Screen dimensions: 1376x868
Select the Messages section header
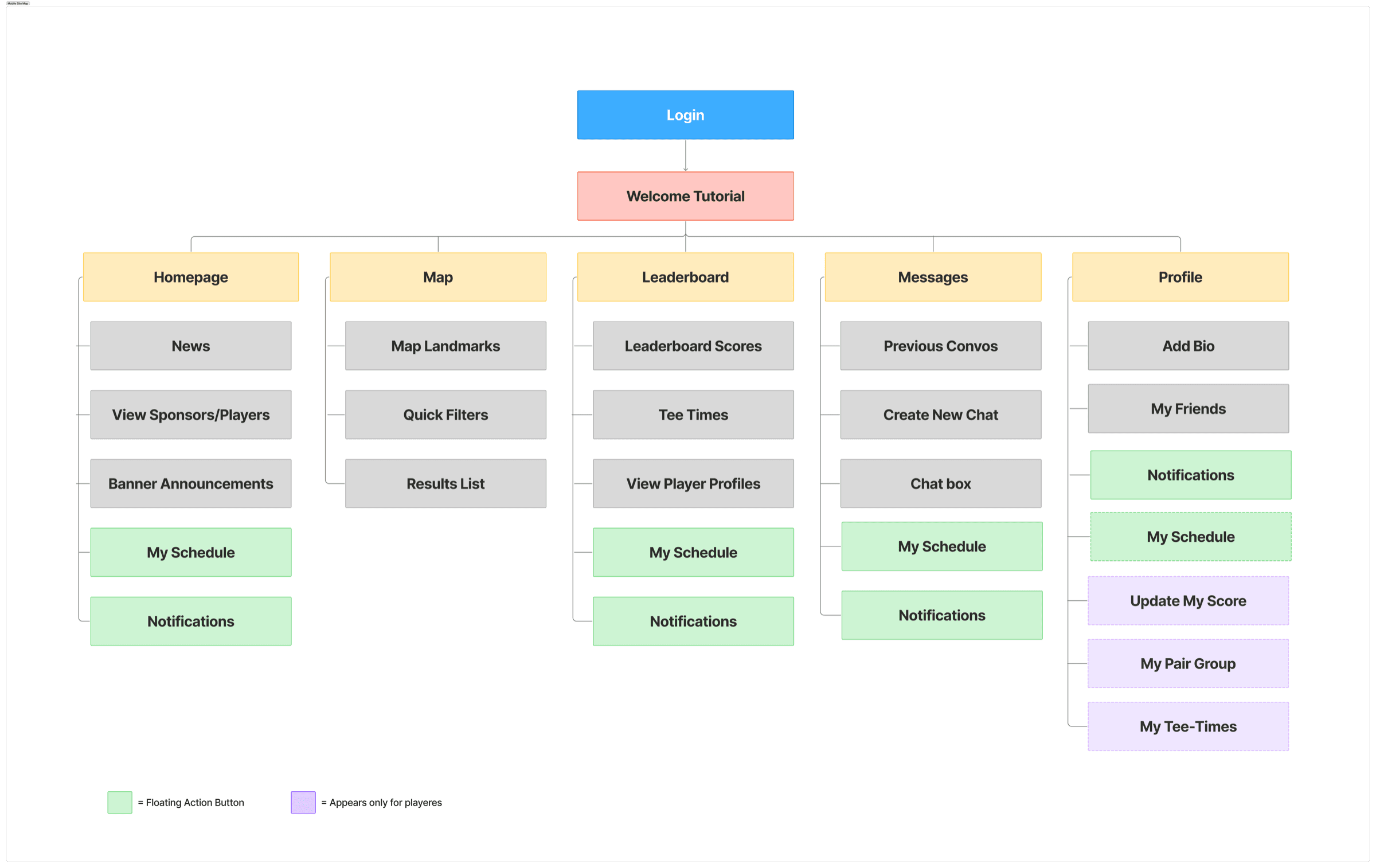coord(933,277)
